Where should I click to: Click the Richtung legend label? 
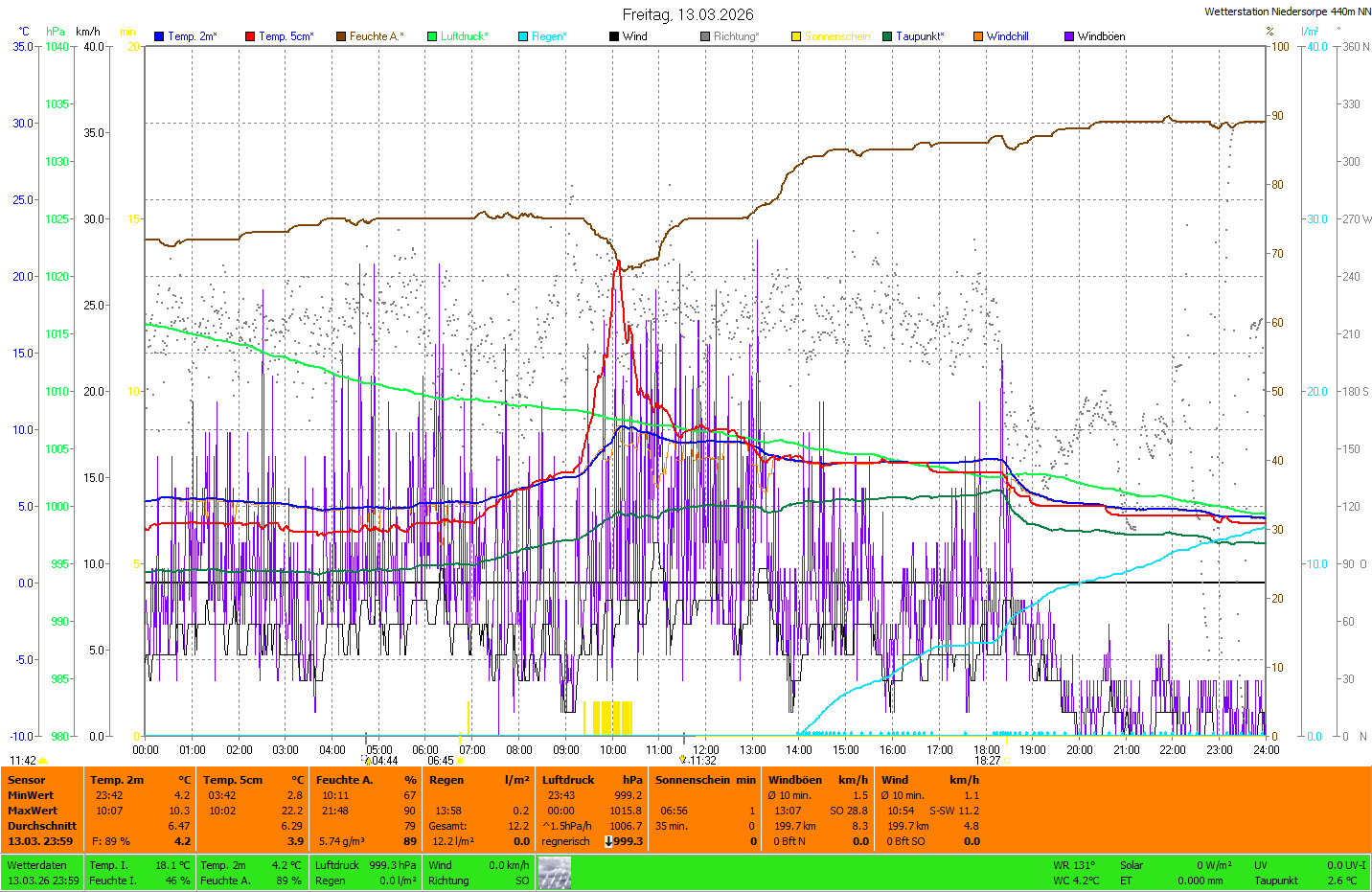(x=735, y=36)
